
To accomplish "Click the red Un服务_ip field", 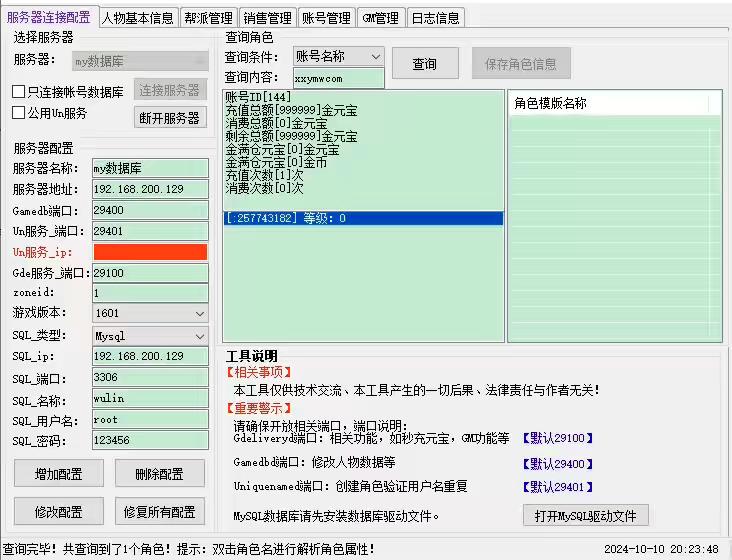I will pyautogui.click(x=149, y=252).
